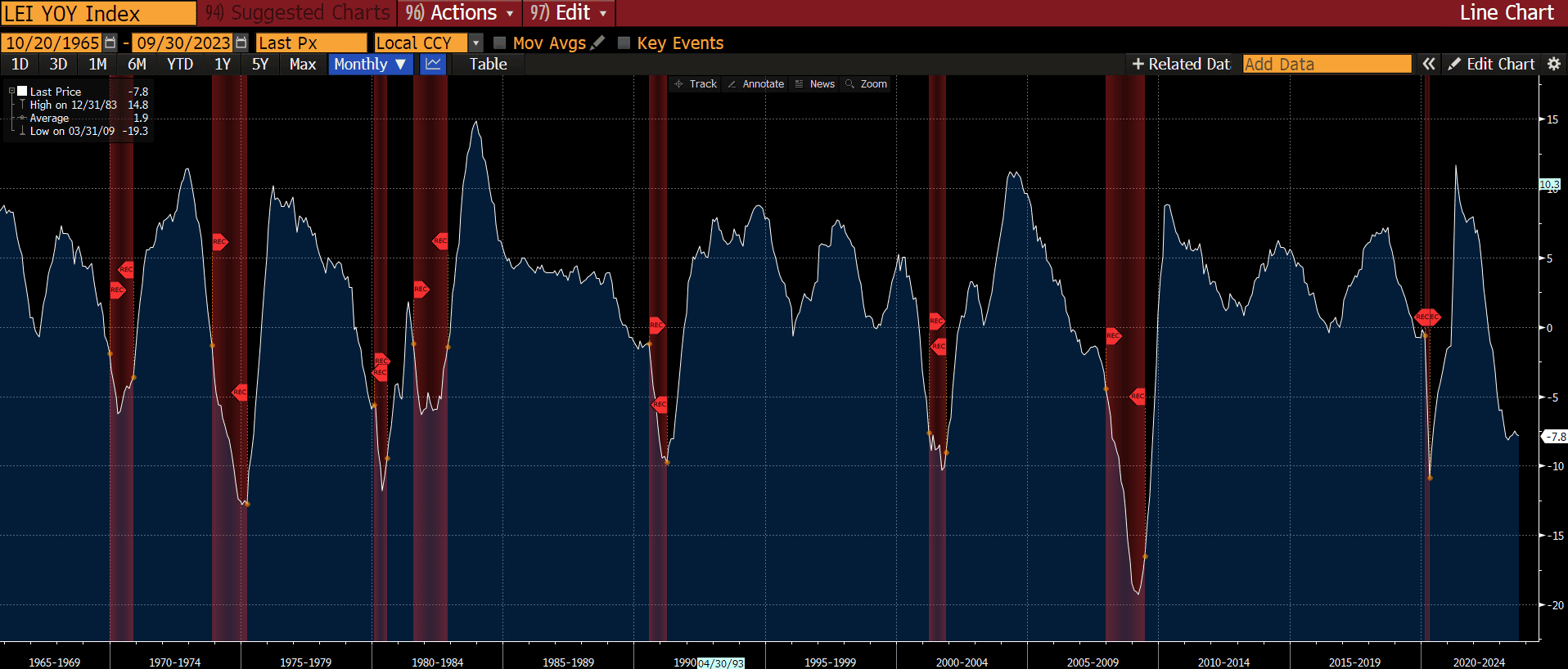
Task: Click the Edit Chart button
Action: point(1491,64)
